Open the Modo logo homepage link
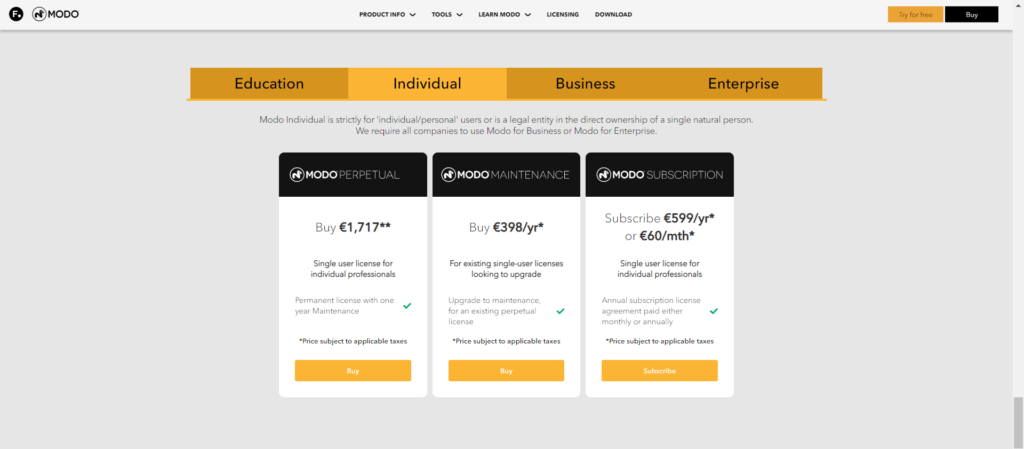 [x=56, y=14]
